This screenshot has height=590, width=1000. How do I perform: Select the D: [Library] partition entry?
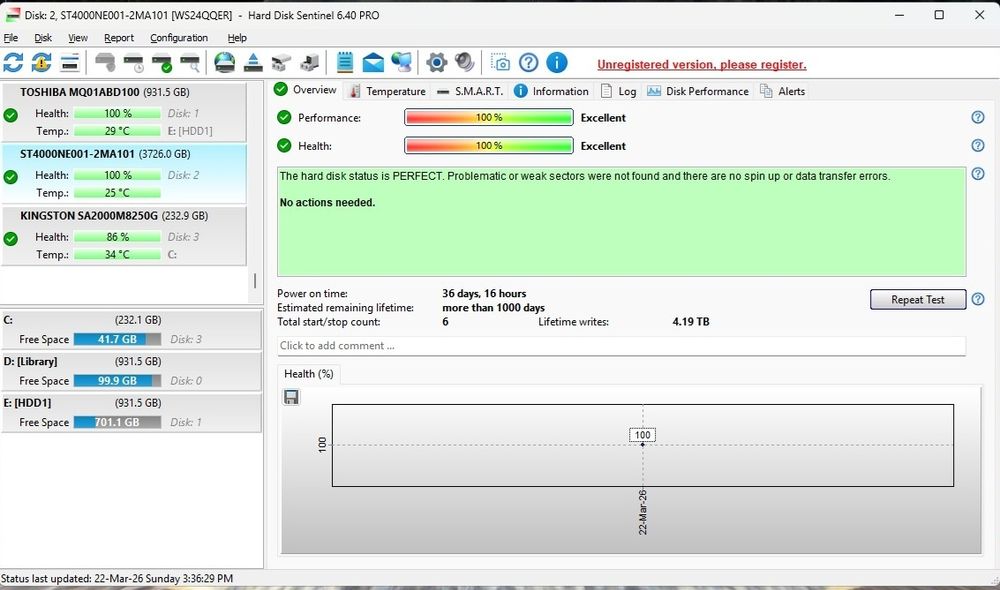tap(131, 371)
